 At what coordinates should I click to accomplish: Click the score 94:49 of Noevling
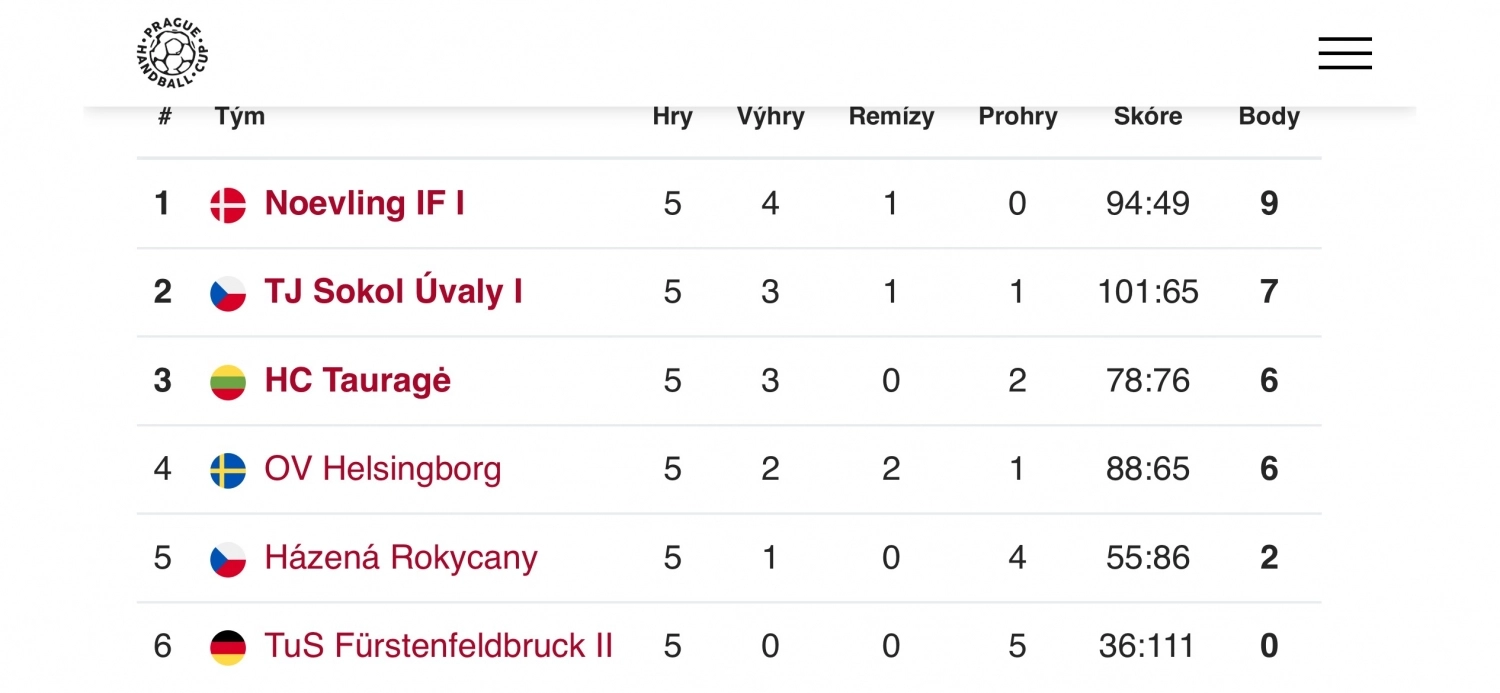[1148, 204]
